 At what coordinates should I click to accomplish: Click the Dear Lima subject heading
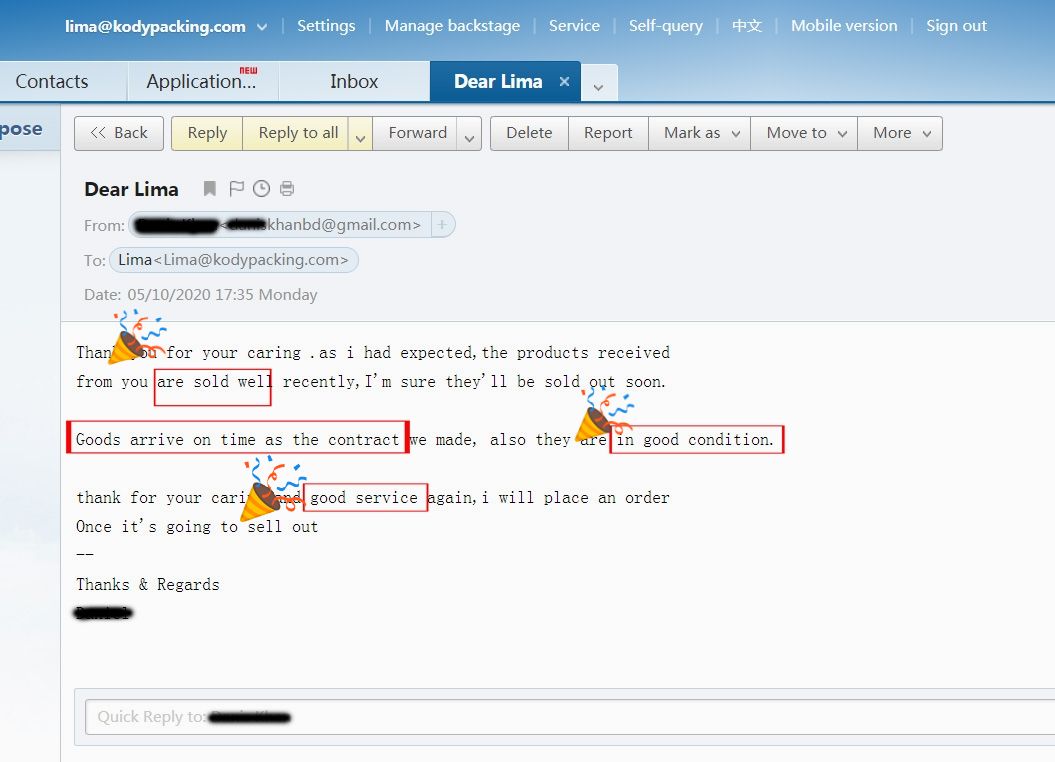coord(131,189)
